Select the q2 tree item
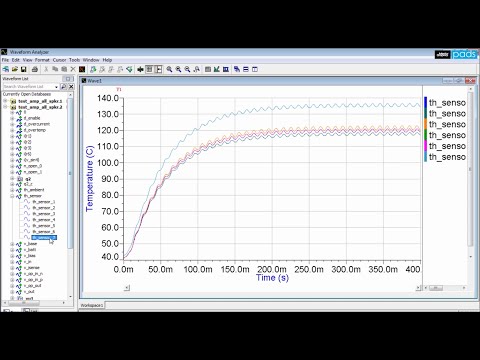 pos(28,179)
